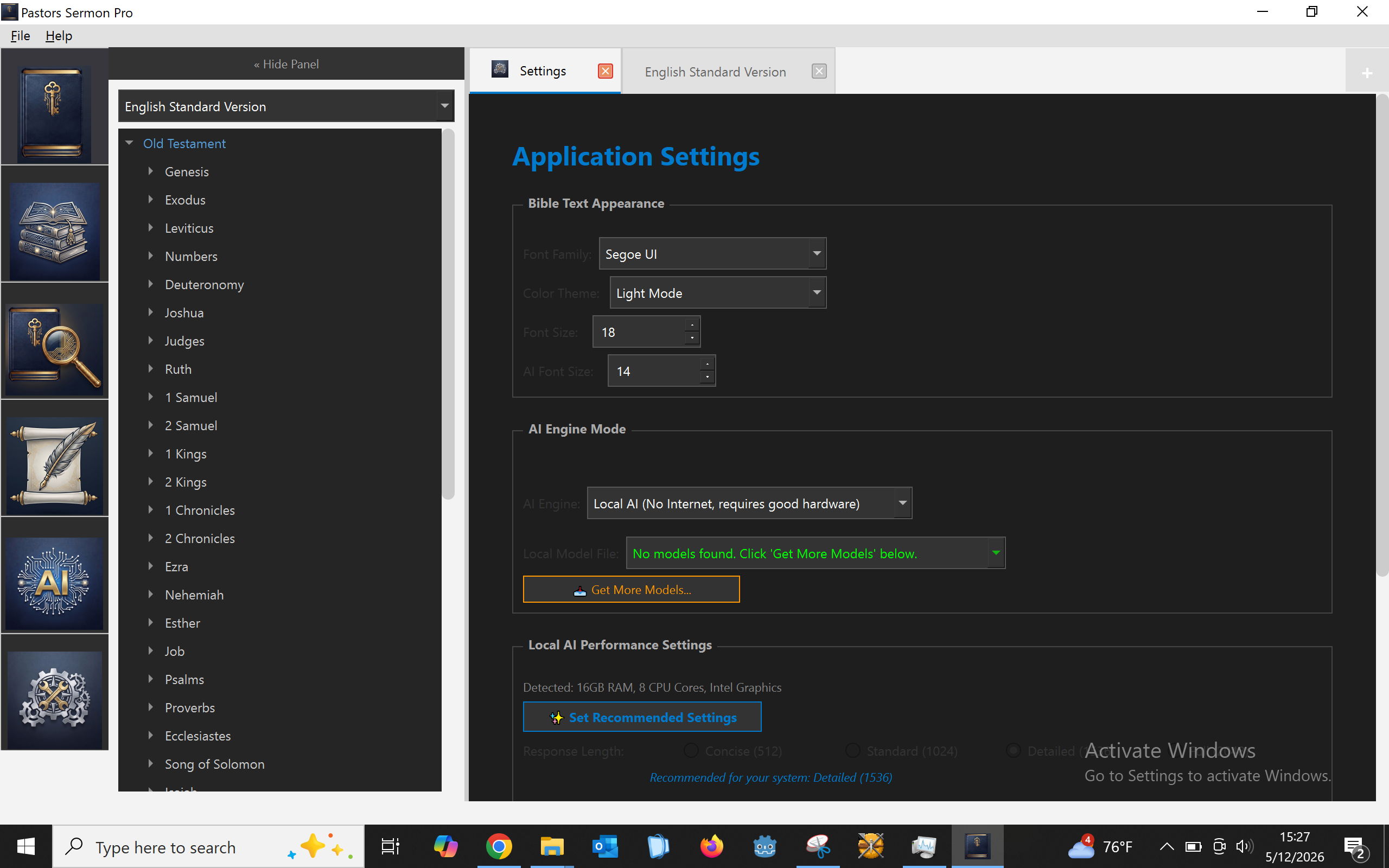Expand the 1 Samuel book node

pos(151,397)
